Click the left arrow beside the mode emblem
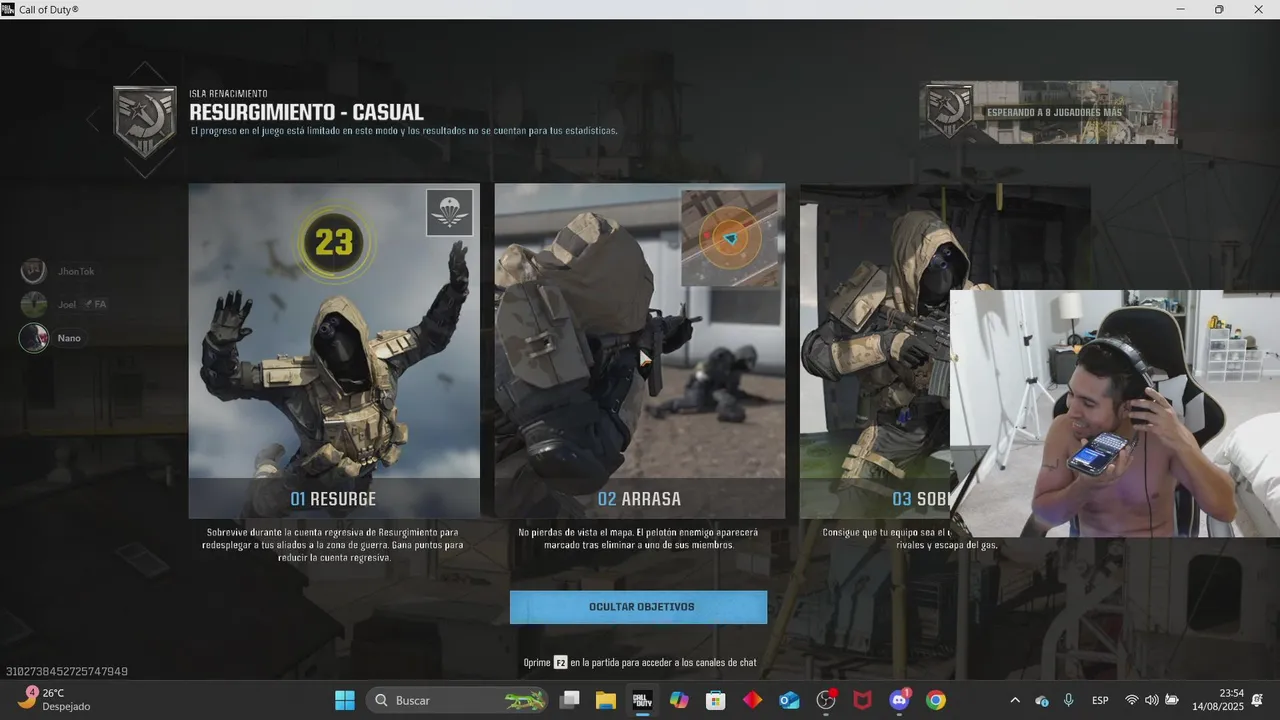The image size is (1280, 720). tap(92, 121)
